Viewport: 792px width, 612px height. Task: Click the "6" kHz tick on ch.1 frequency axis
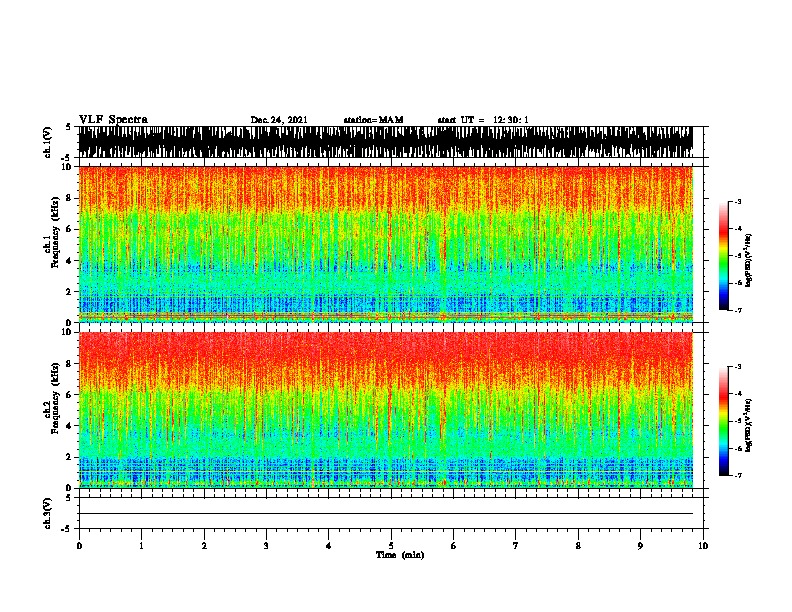(69, 229)
